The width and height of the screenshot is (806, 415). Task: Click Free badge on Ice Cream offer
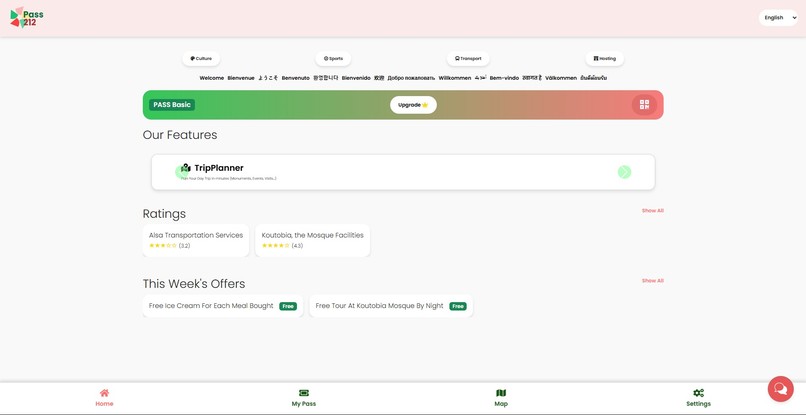click(288, 306)
